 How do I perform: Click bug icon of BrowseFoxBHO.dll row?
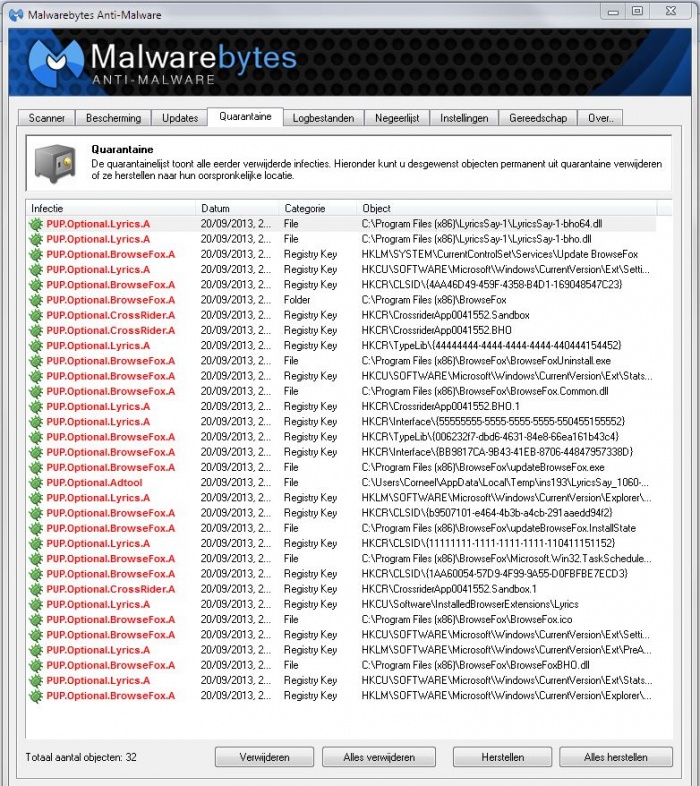(x=36, y=665)
